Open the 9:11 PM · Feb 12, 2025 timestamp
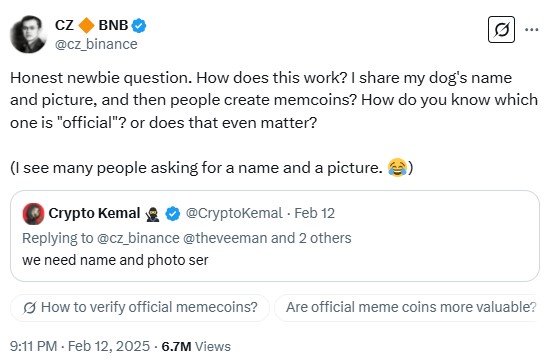Screen dimensions: 553x362 coord(80,346)
